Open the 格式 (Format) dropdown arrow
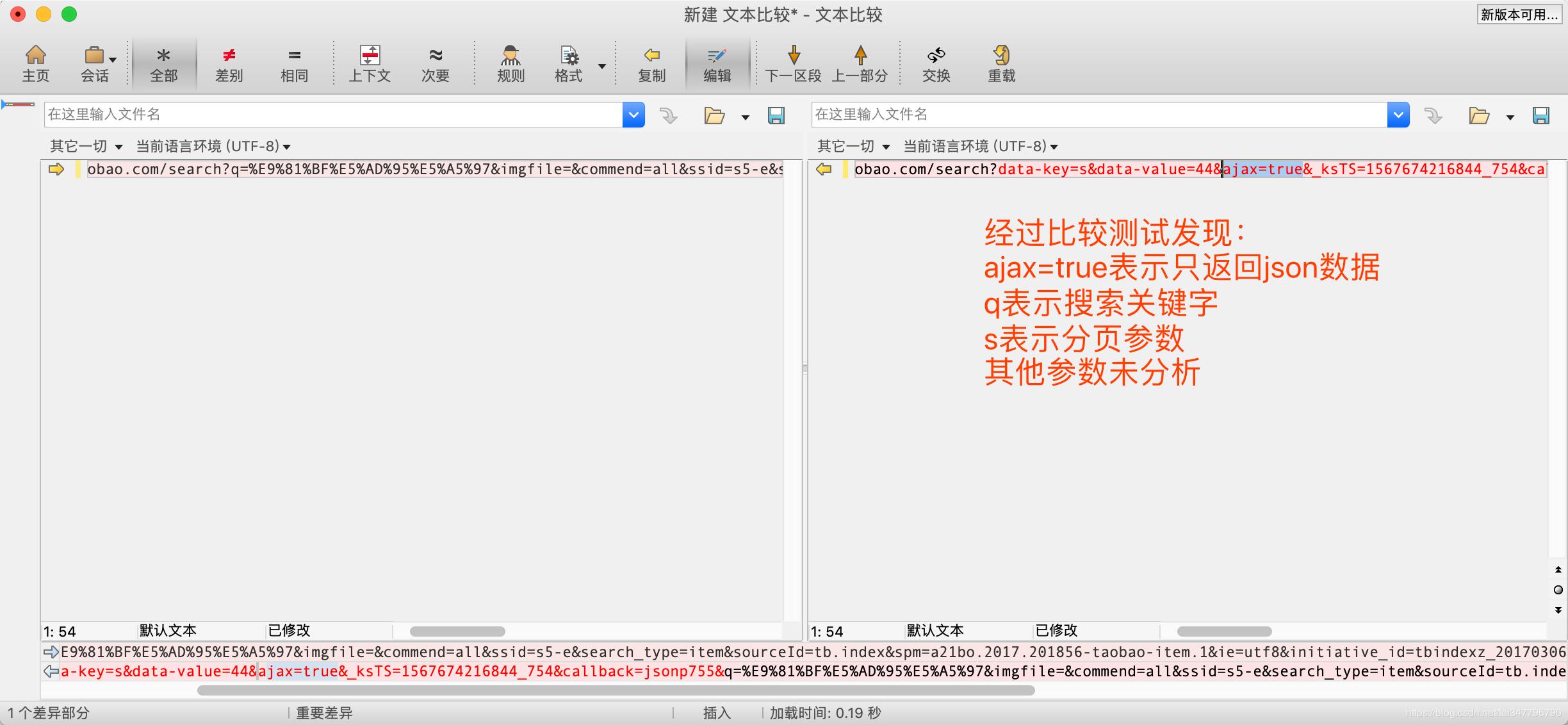The image size is (1568, 725). pos(601,66)
